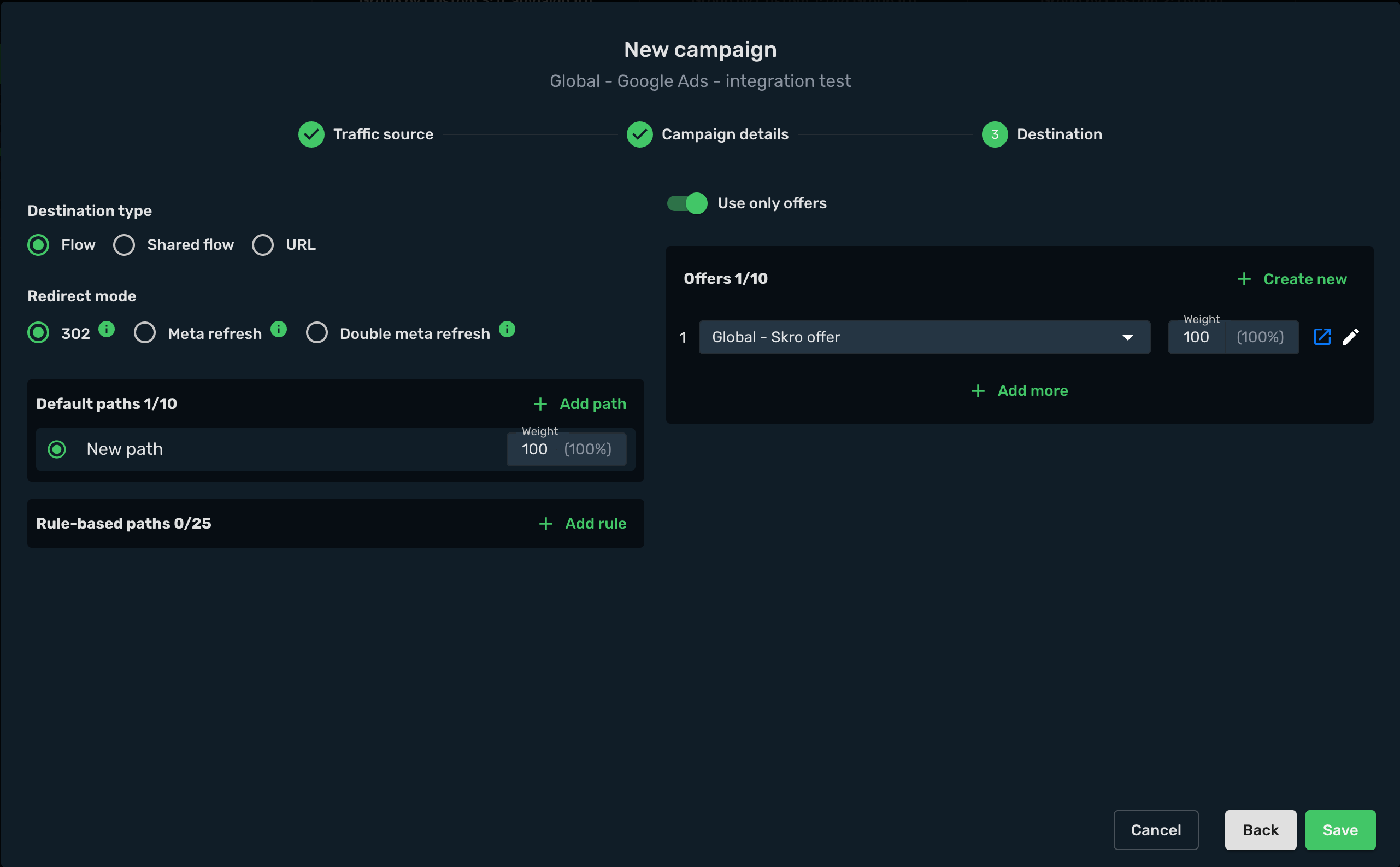View info icon beside Double meta refresh
1400x867 pixels.
[x=507, y=329]
